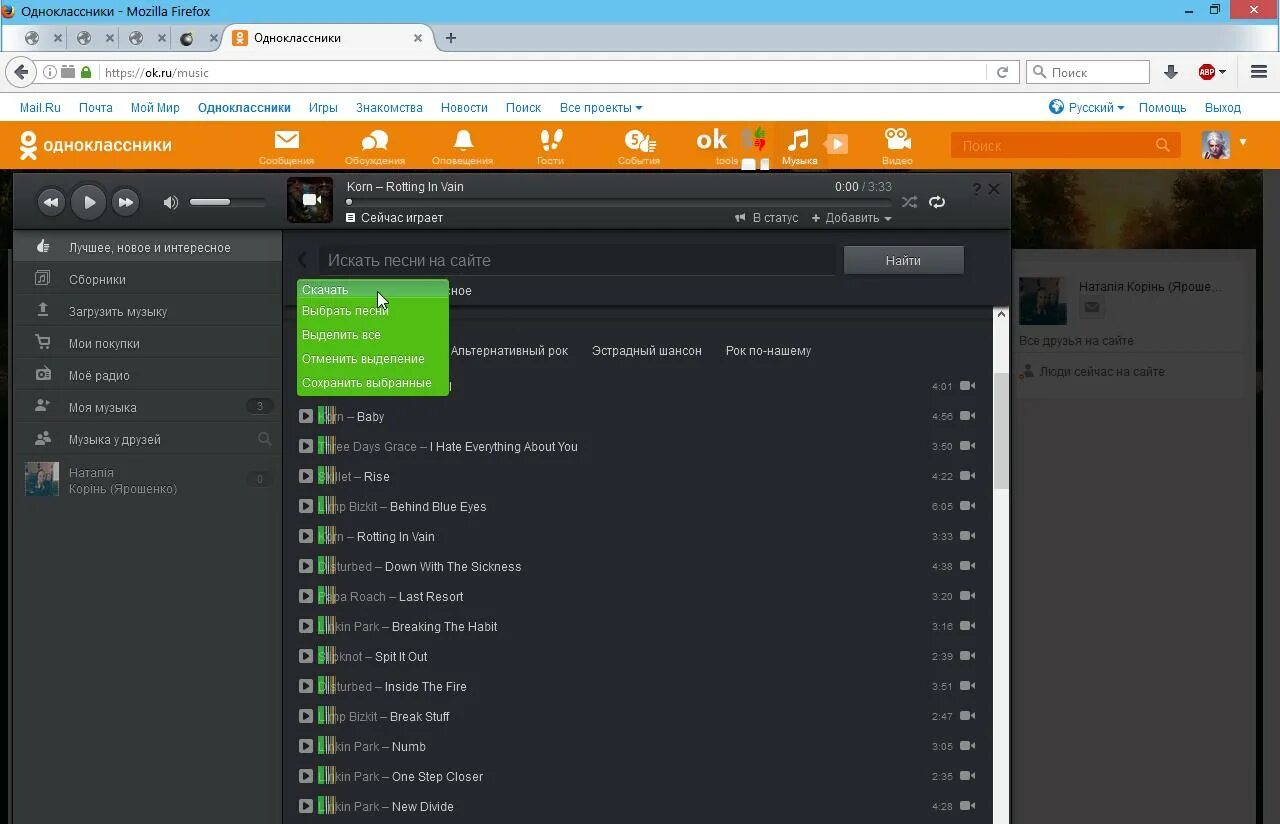Screen dimensions: 1280x824
Task: Go to previous track
Action: click(x=51, y=202)
